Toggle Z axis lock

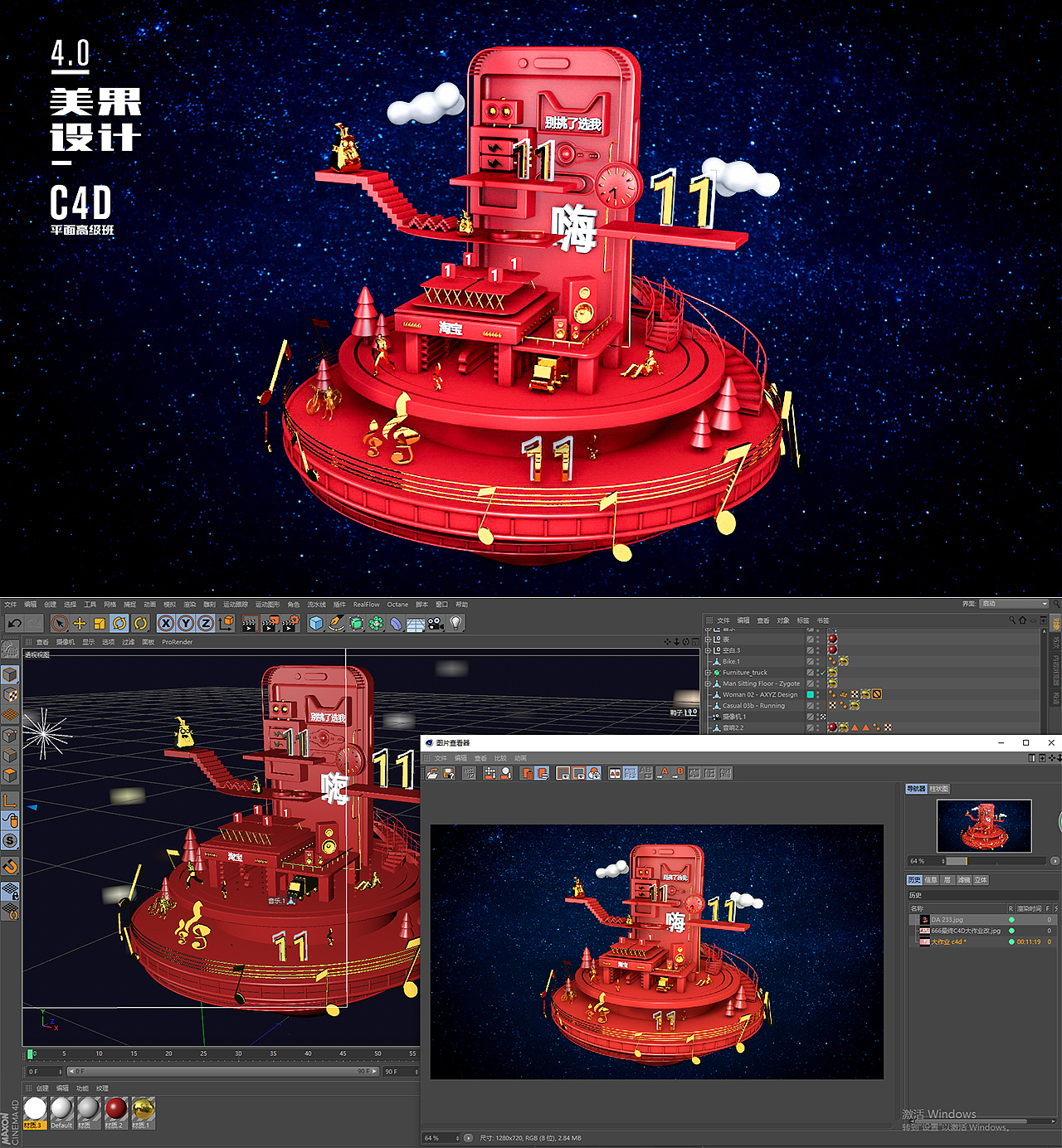click(206, 623)
